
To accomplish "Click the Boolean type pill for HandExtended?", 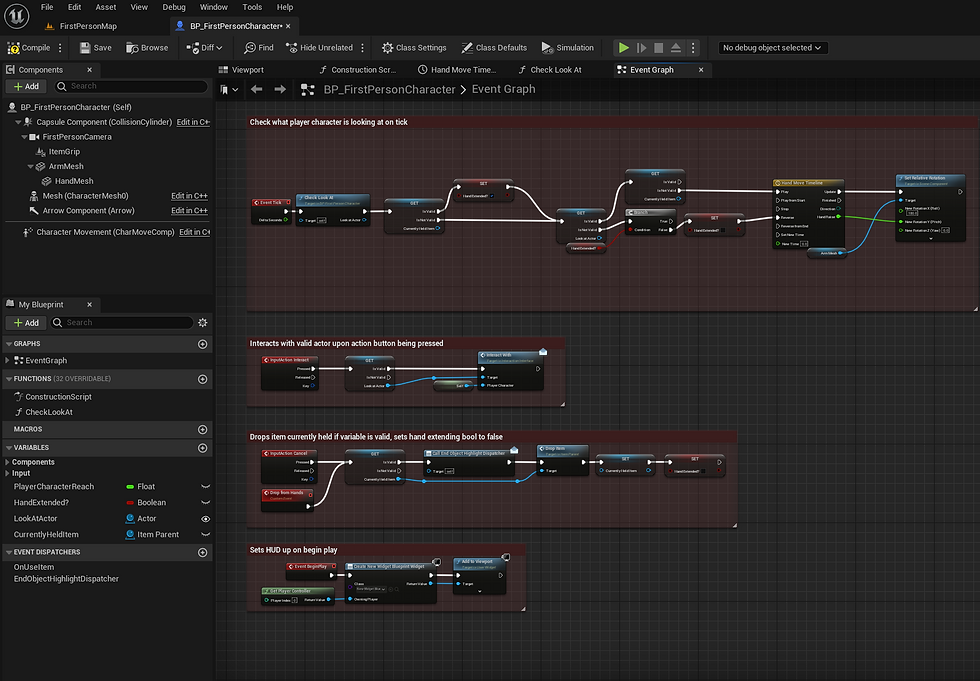I will click(x=146, y=503).
